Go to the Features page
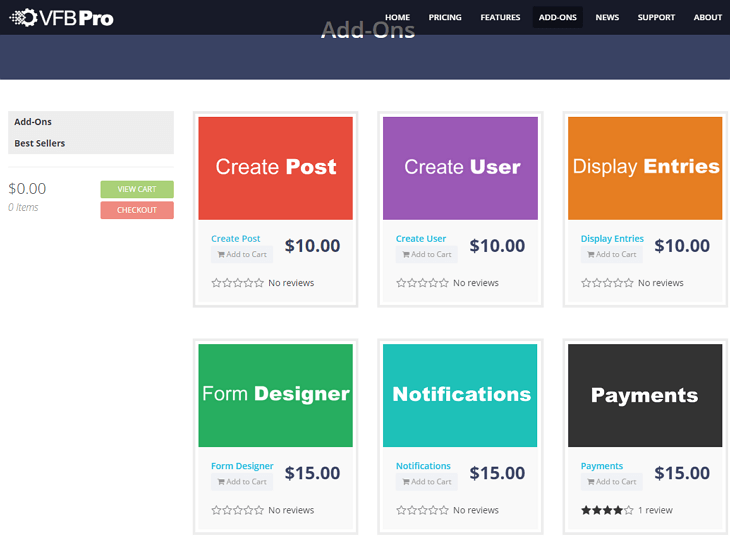This screenshot has width=730, height=538. [500, 17]
